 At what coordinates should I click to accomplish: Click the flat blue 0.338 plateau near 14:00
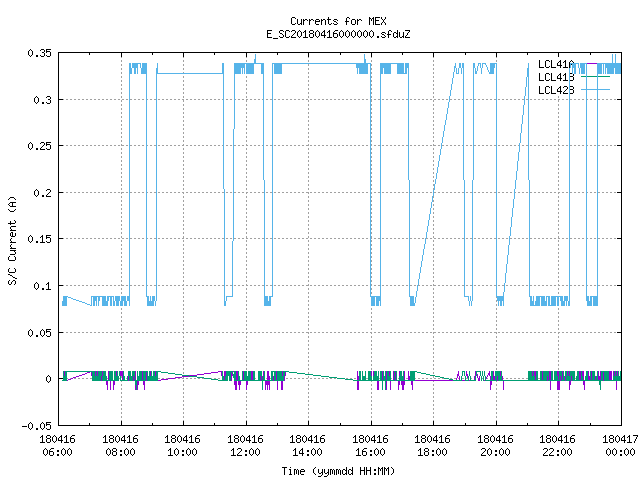pos(320,64)
